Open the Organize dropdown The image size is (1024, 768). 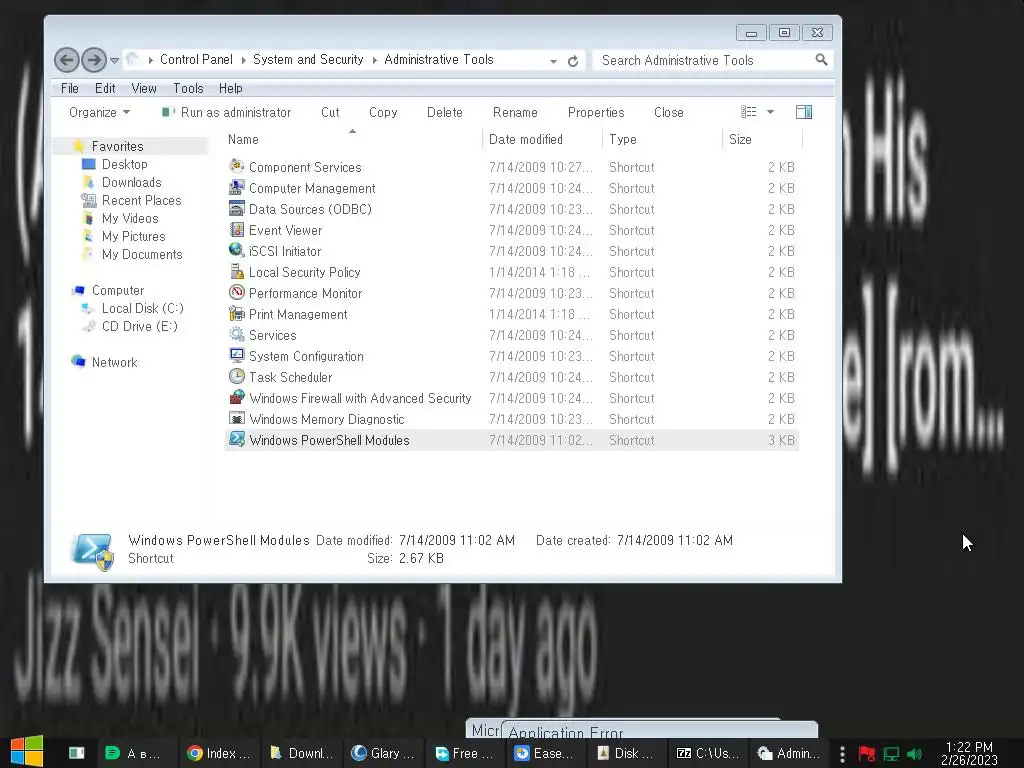point(99,112)
